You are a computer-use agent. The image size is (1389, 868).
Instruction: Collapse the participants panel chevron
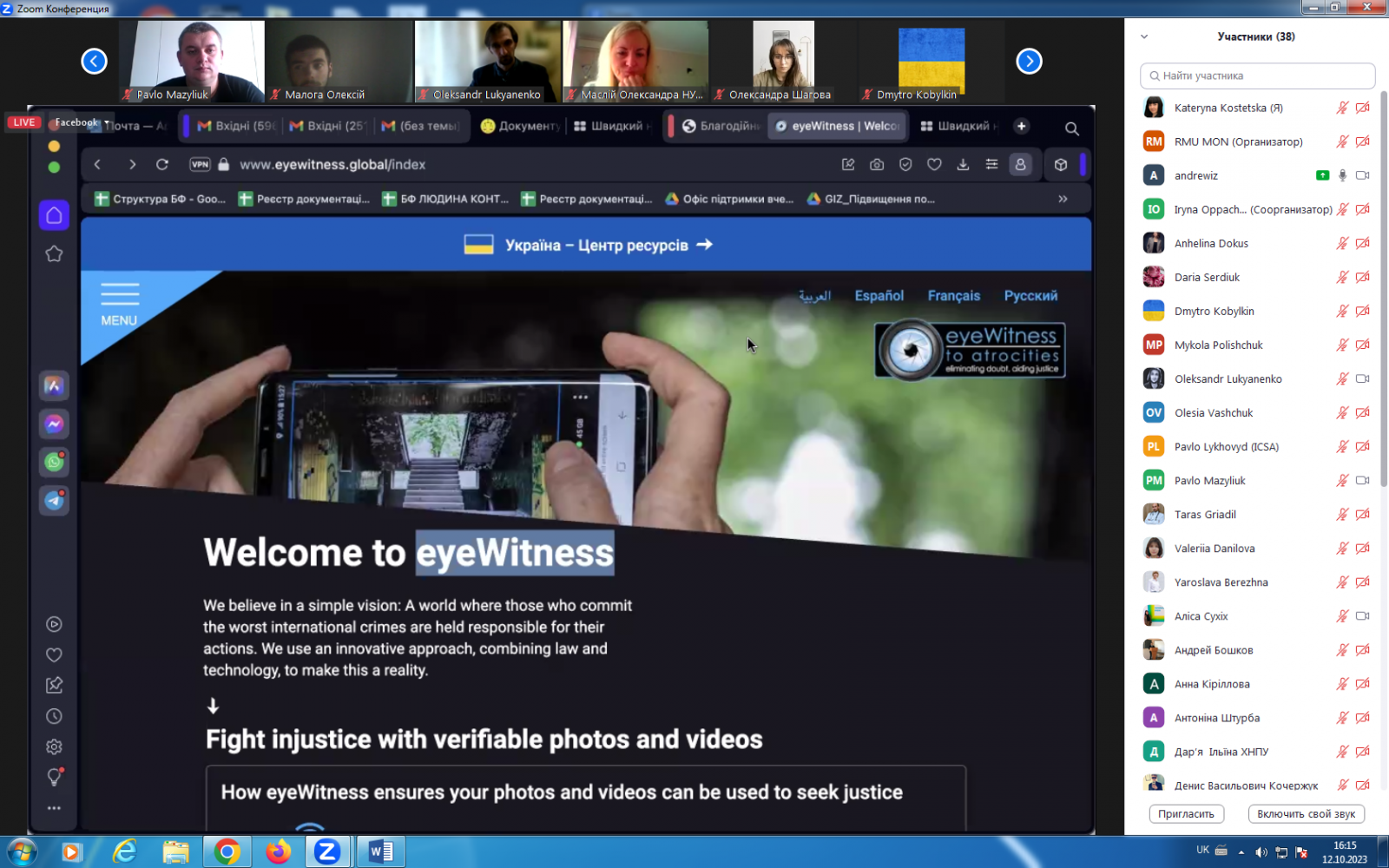tap(1144, 36)
